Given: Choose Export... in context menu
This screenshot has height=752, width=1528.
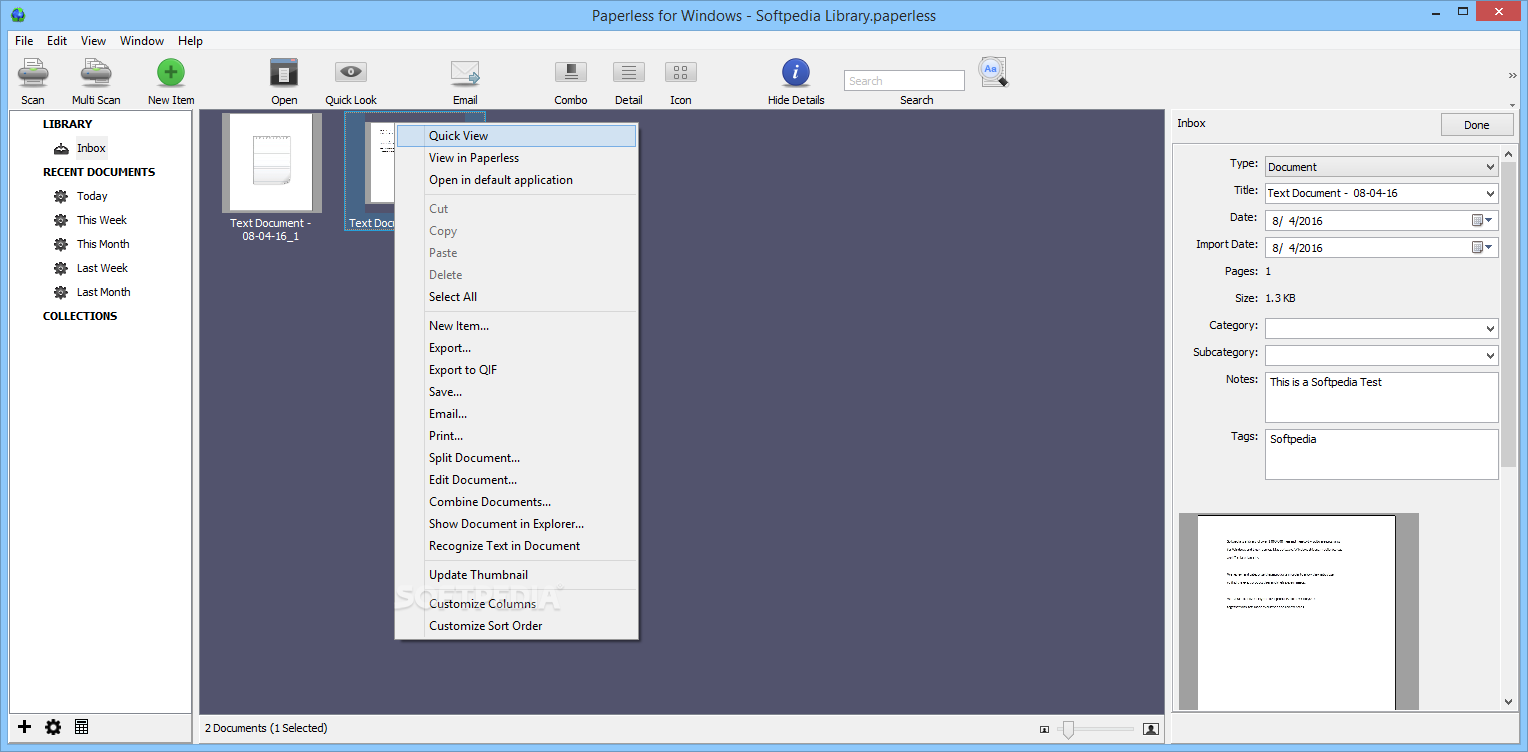Looking at the screenshot, I should pyautogui.click(x=517, y=348).
